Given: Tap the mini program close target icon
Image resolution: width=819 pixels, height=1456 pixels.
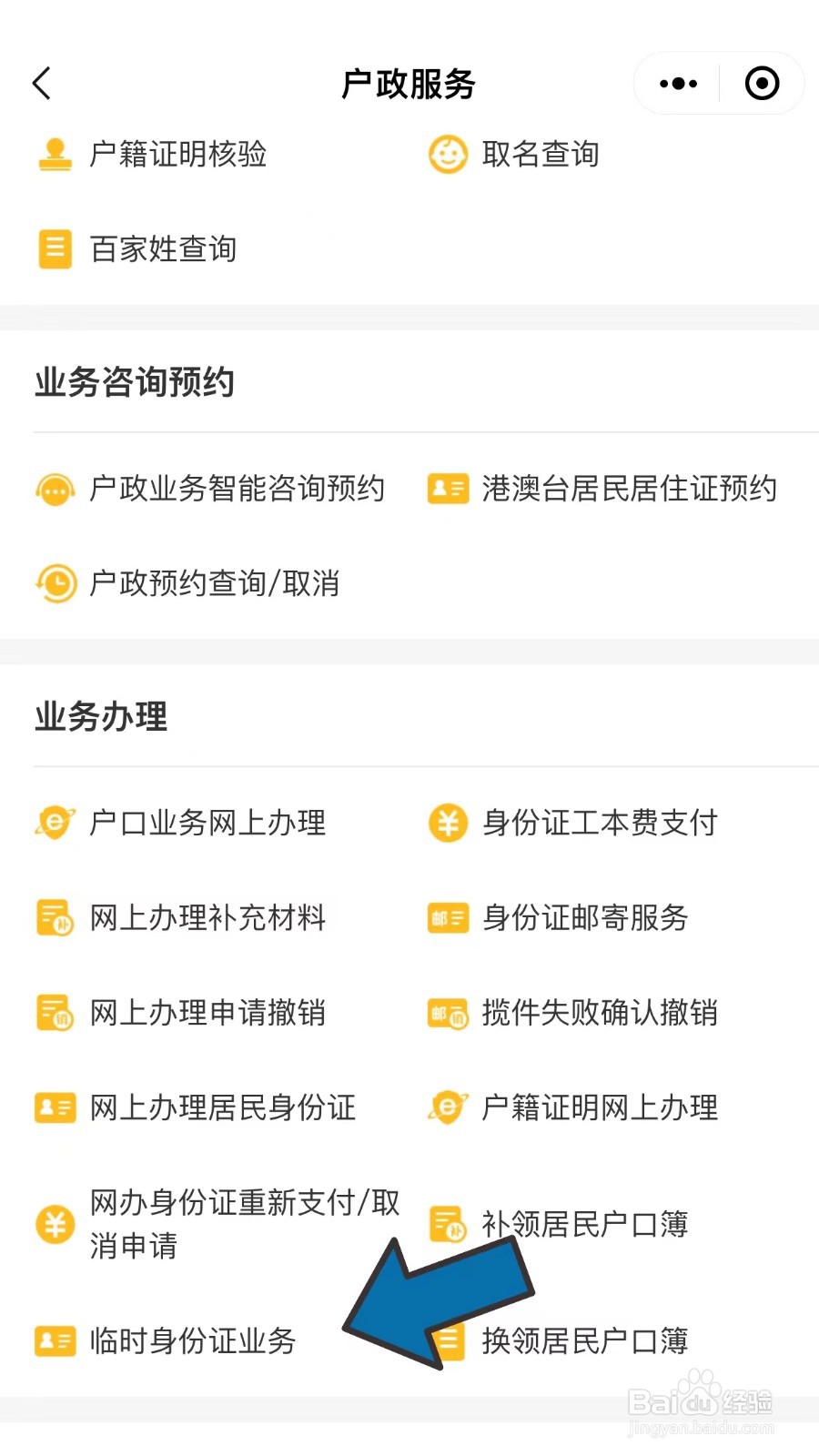Looking at the screenshot, I should [762, 84].
